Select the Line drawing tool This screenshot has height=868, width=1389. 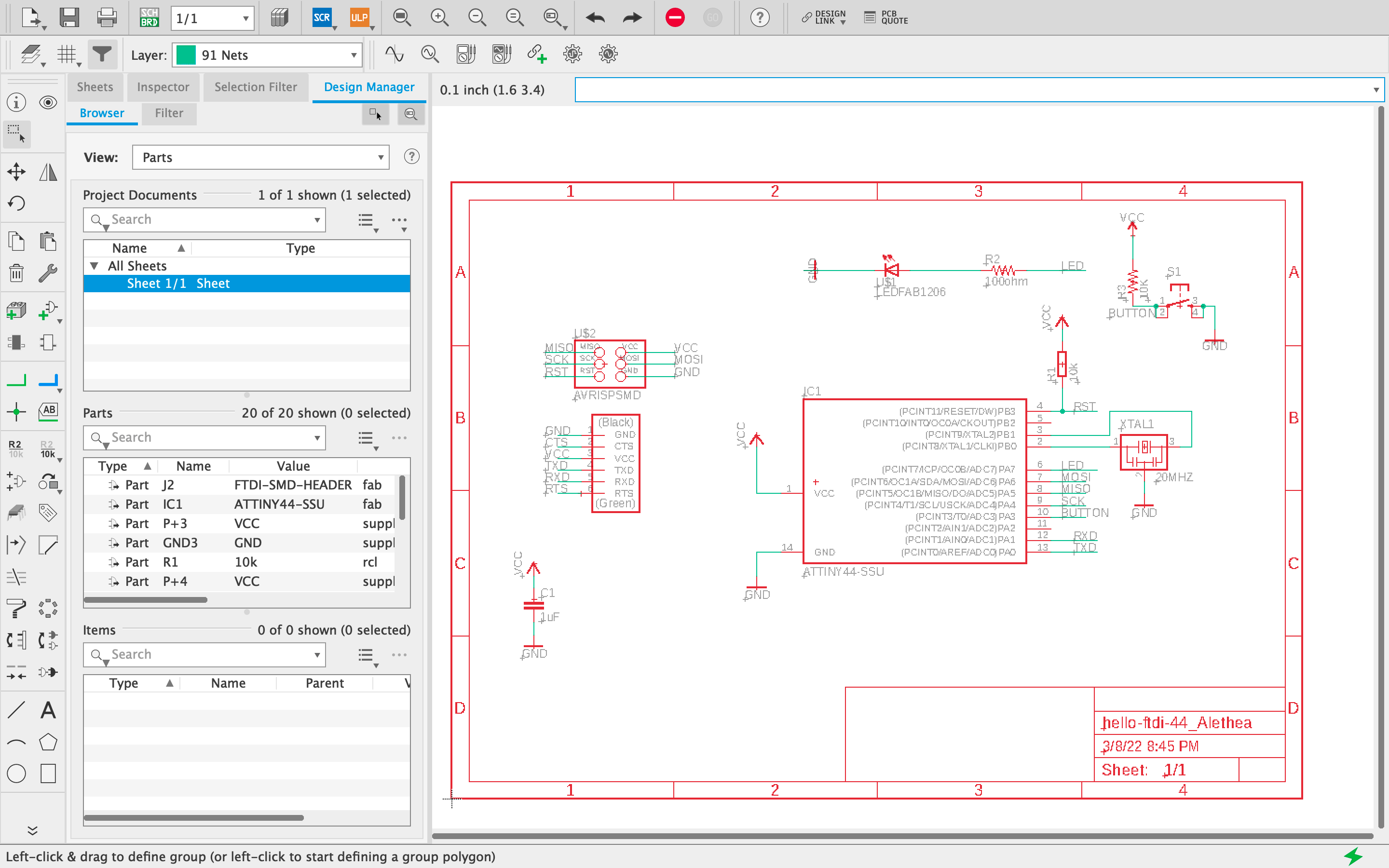tap(16, 711)
